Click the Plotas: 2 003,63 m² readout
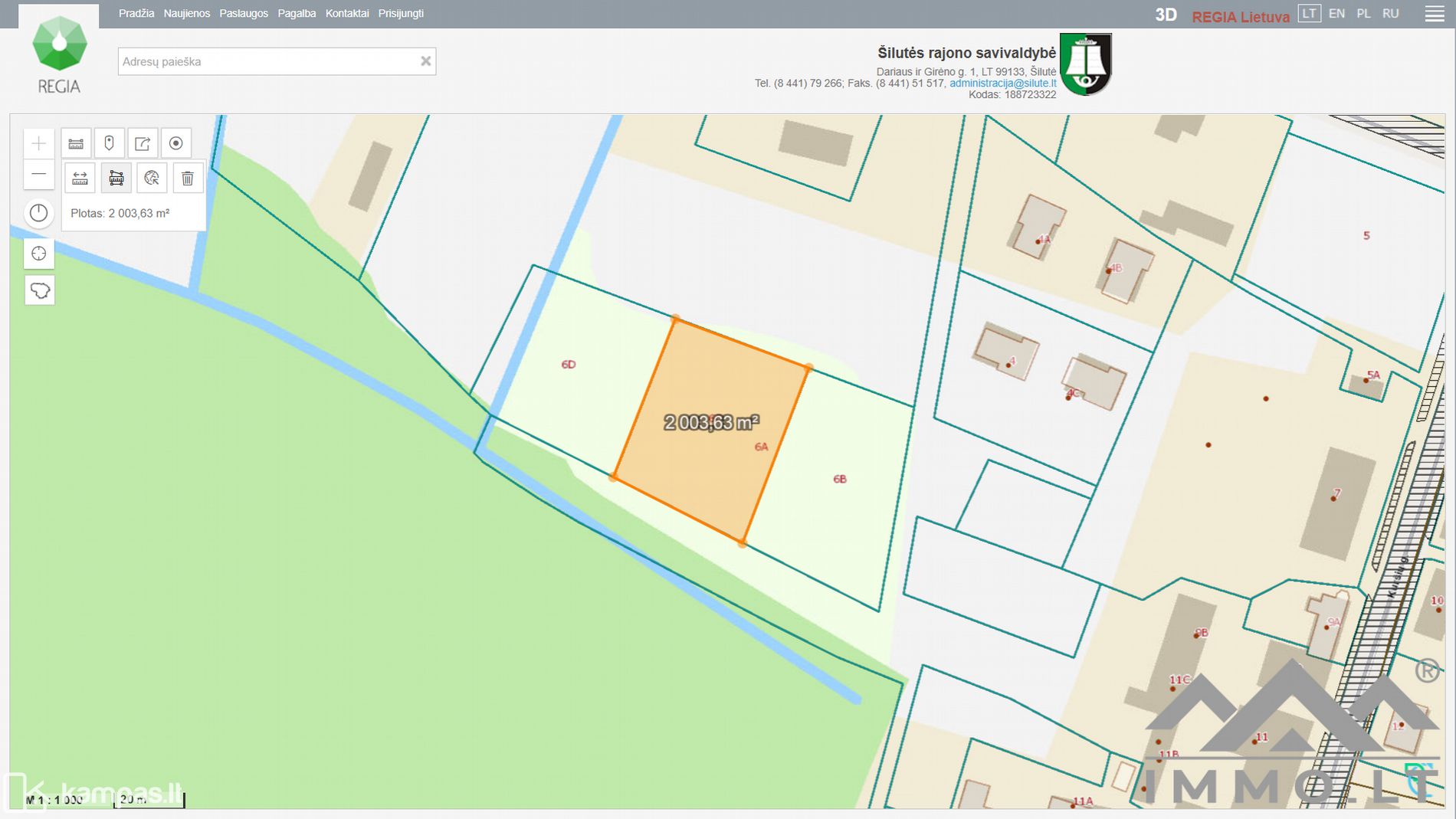1456x819 pixels. pyautogui.click(x=120, y=213)
